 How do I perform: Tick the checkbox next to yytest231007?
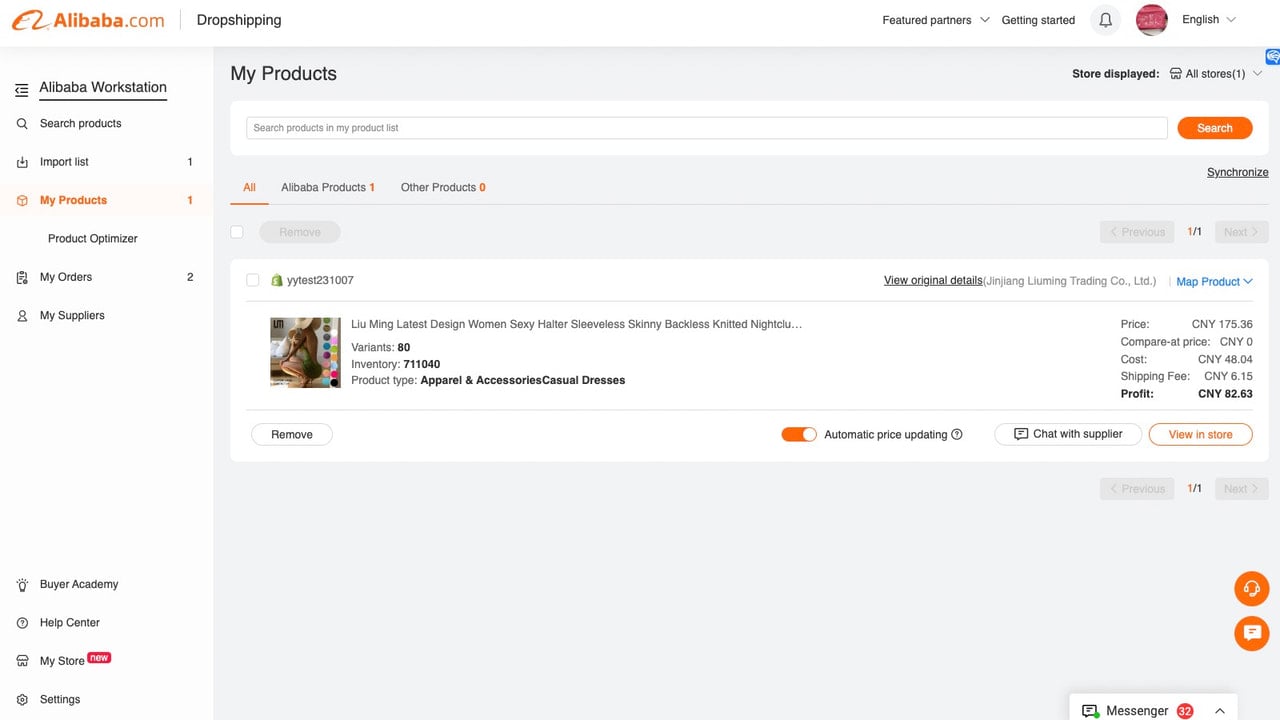coord(253,281)
